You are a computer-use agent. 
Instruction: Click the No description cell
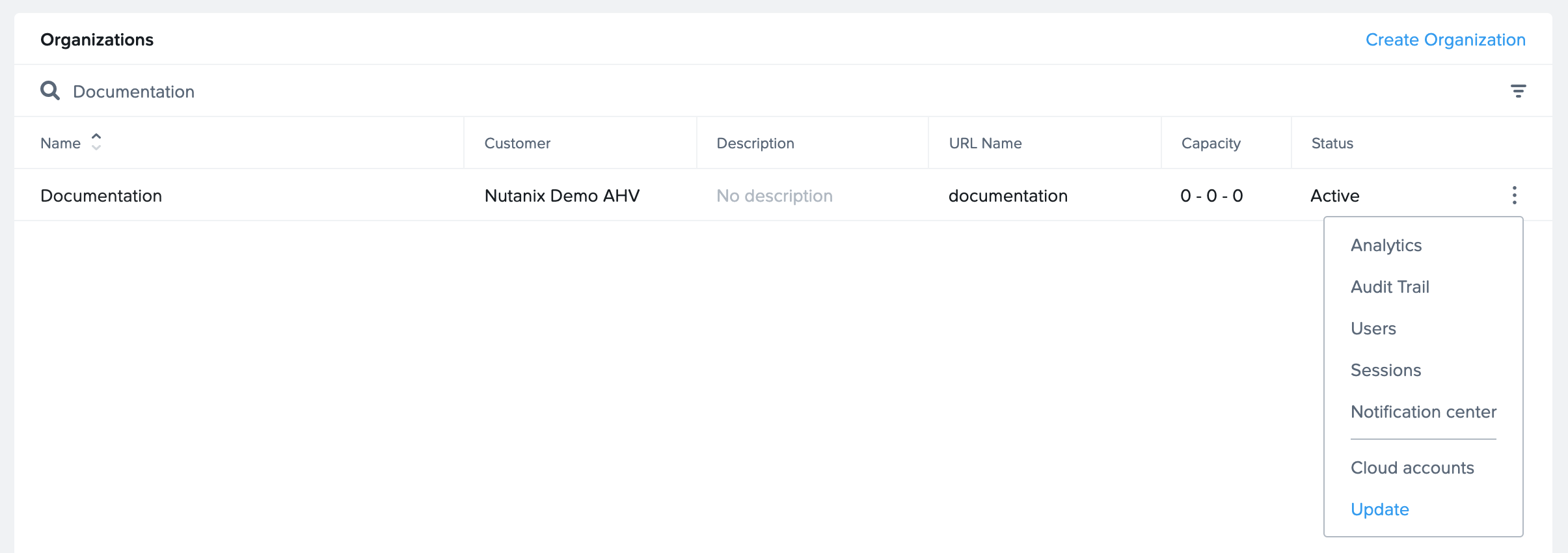pos(774,196)
